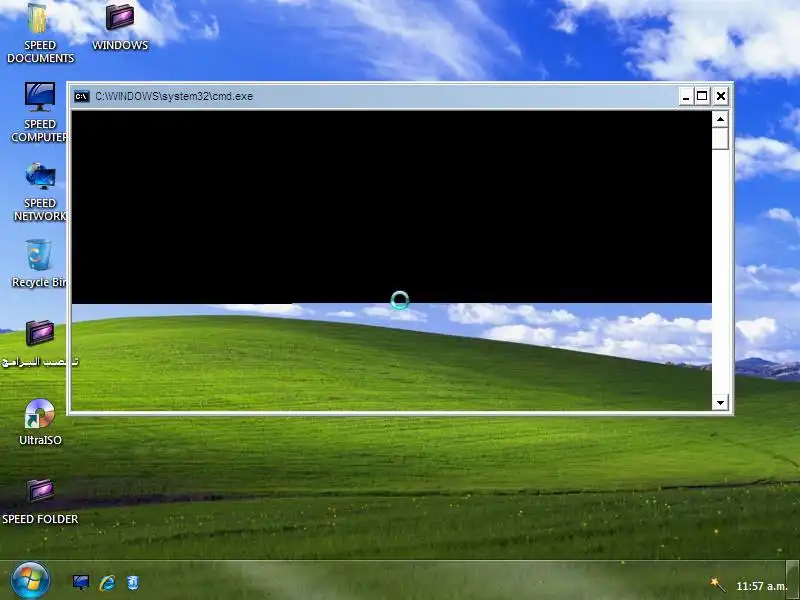The height and width of the screenshot is (600, 800).
Task: Open the cmd.exe window system menu icon
Action: click(82, 96)
